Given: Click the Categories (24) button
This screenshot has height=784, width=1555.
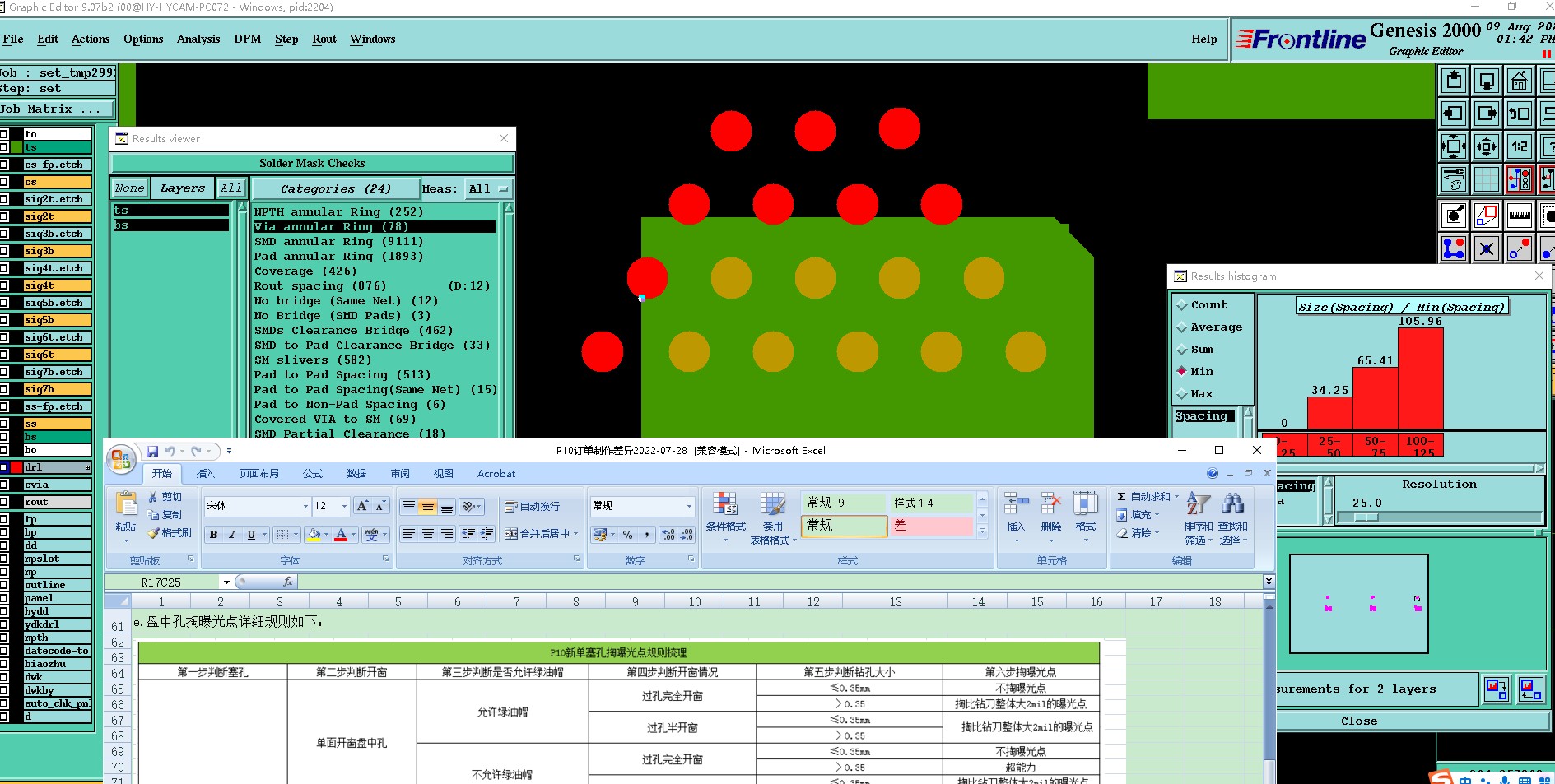Looking at the screenshot, I should click(335, 188).
